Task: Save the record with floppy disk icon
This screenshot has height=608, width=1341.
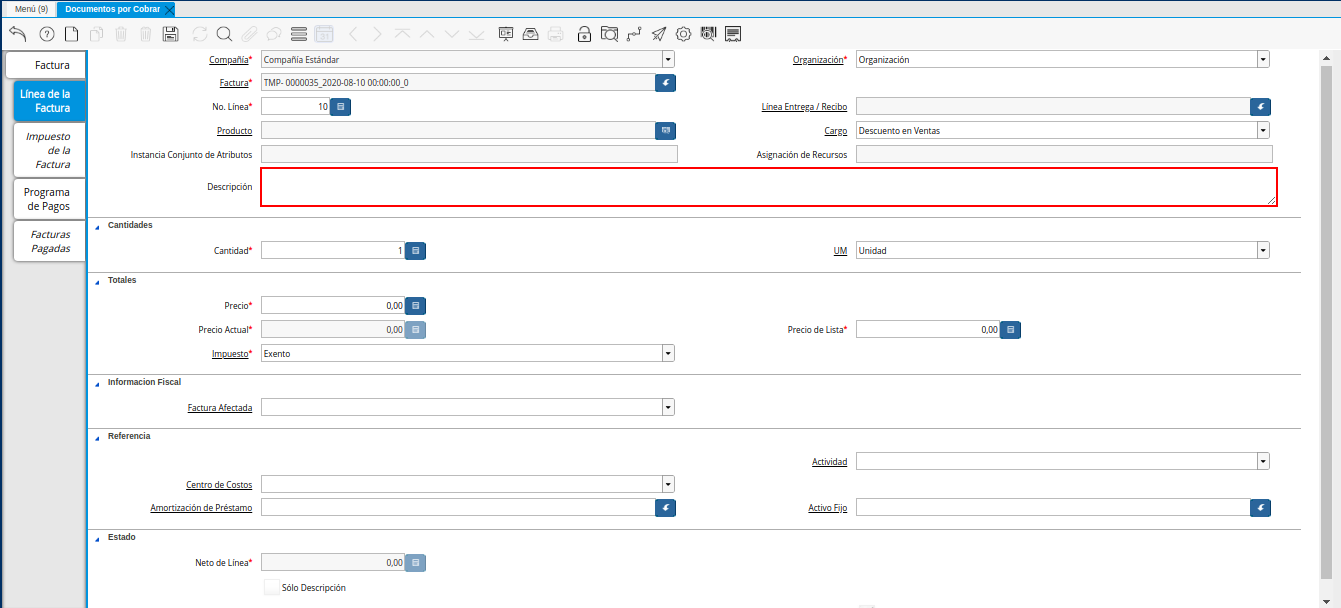Action: [x=170, y=34]
